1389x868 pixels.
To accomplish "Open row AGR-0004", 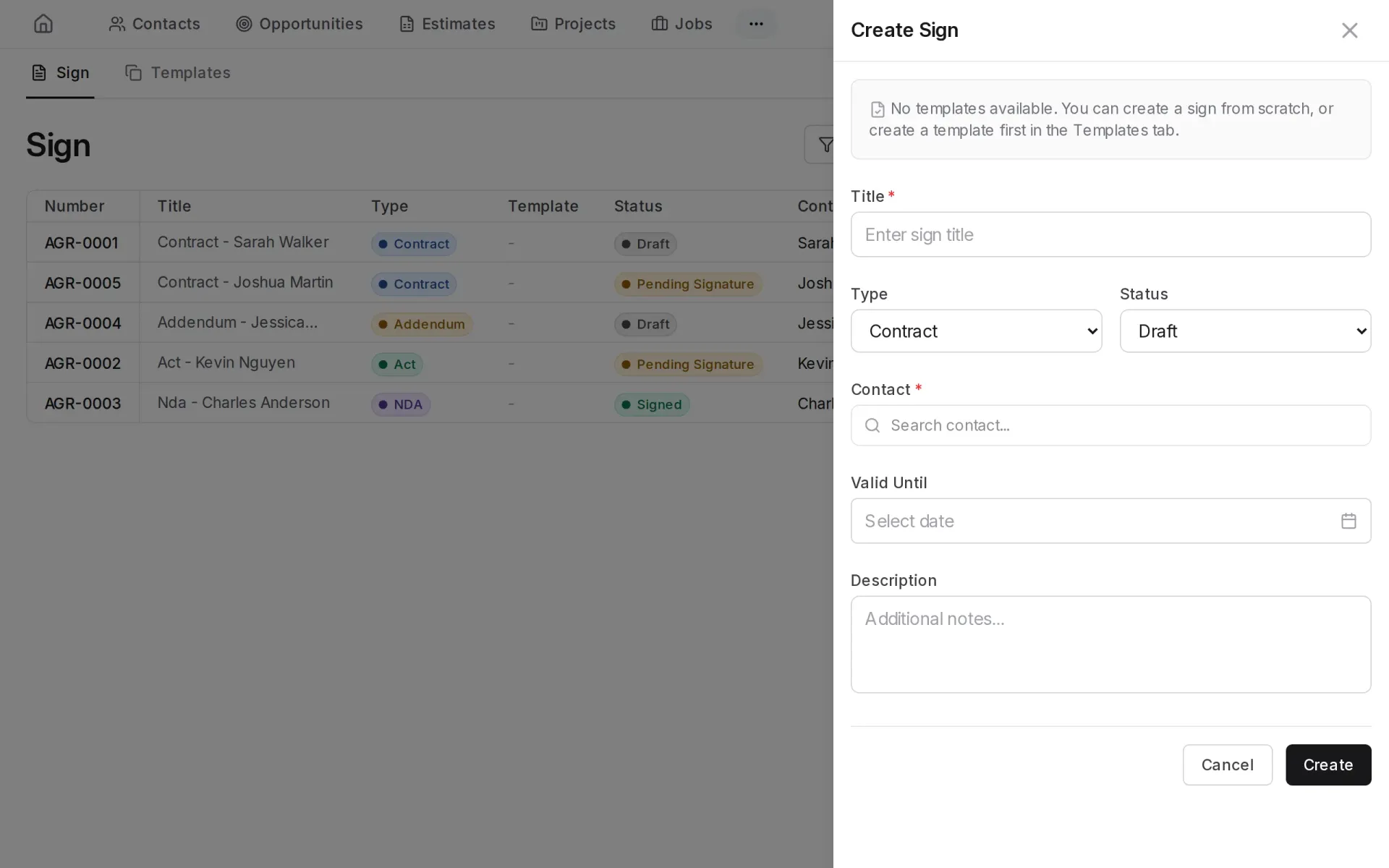I will [430, 323].
